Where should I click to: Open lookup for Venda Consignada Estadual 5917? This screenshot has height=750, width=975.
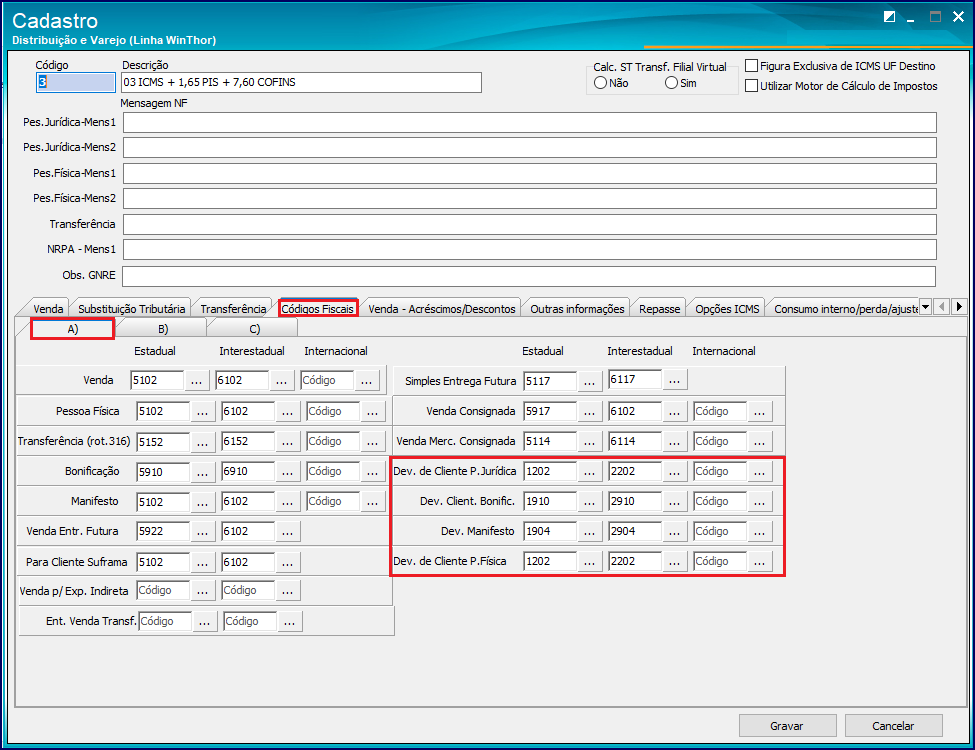(589, 412)
